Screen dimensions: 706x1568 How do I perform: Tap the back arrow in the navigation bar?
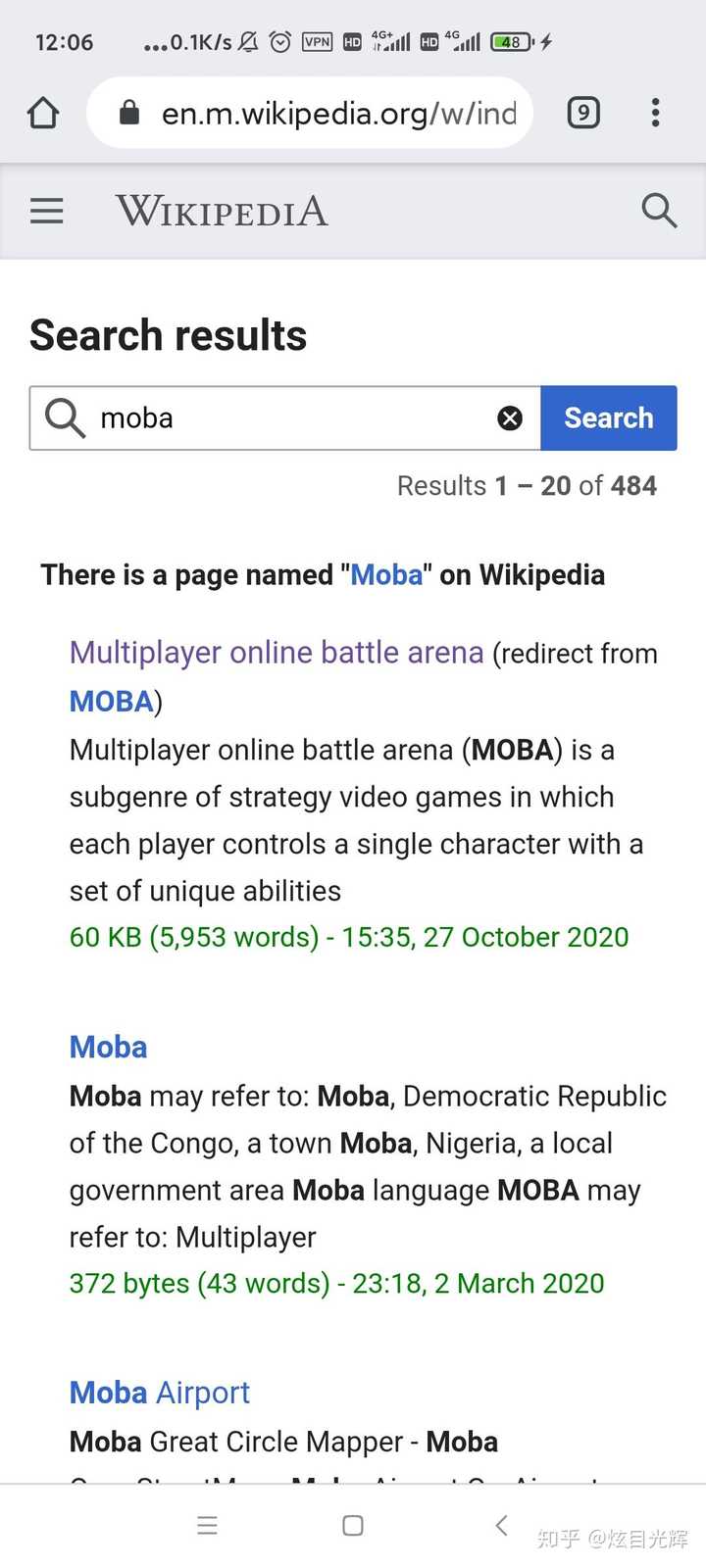(501, 1525)
